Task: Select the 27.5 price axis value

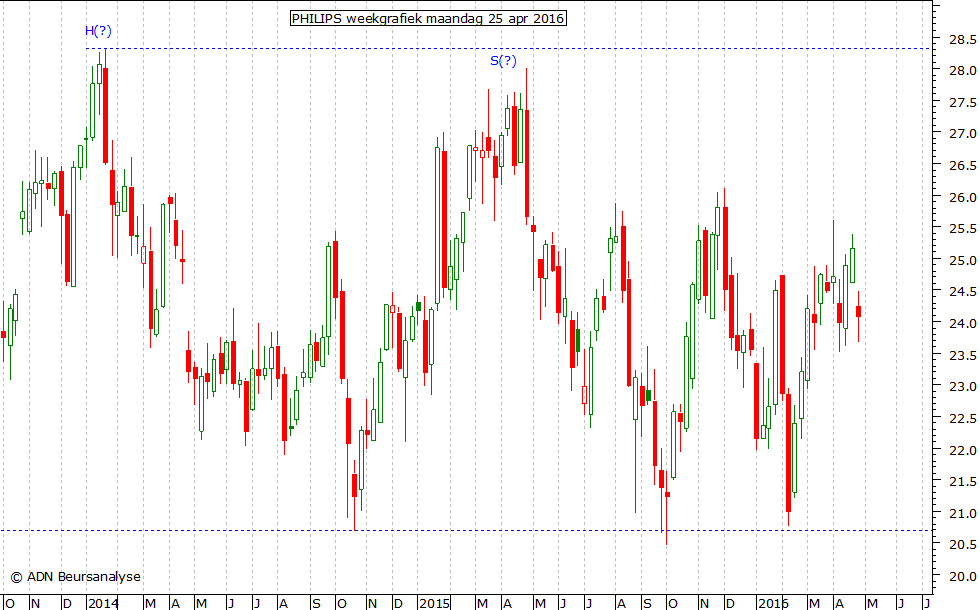Action: coord(962,103)
